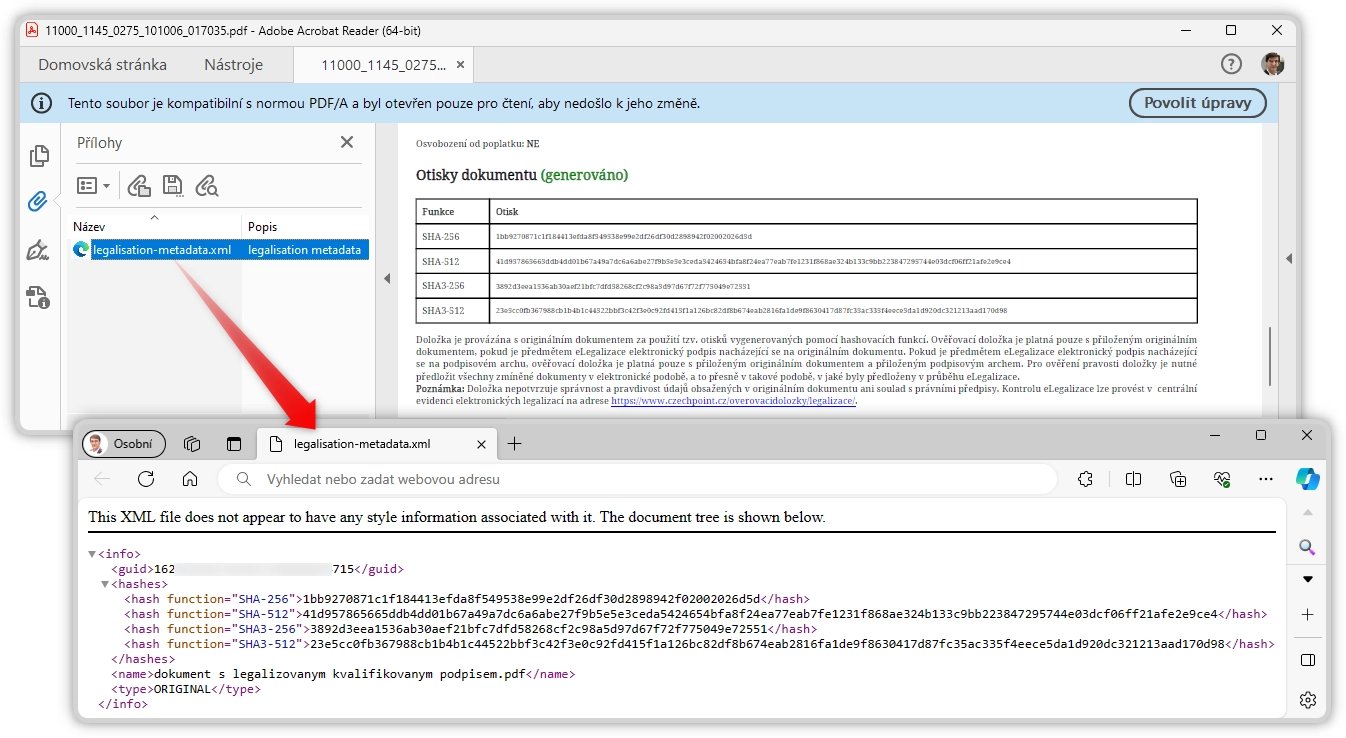Click the Osobní profile button in Edge
The height and width of the screenshot is (738, 1346).
pyautogui.click(x=124, y=444)
